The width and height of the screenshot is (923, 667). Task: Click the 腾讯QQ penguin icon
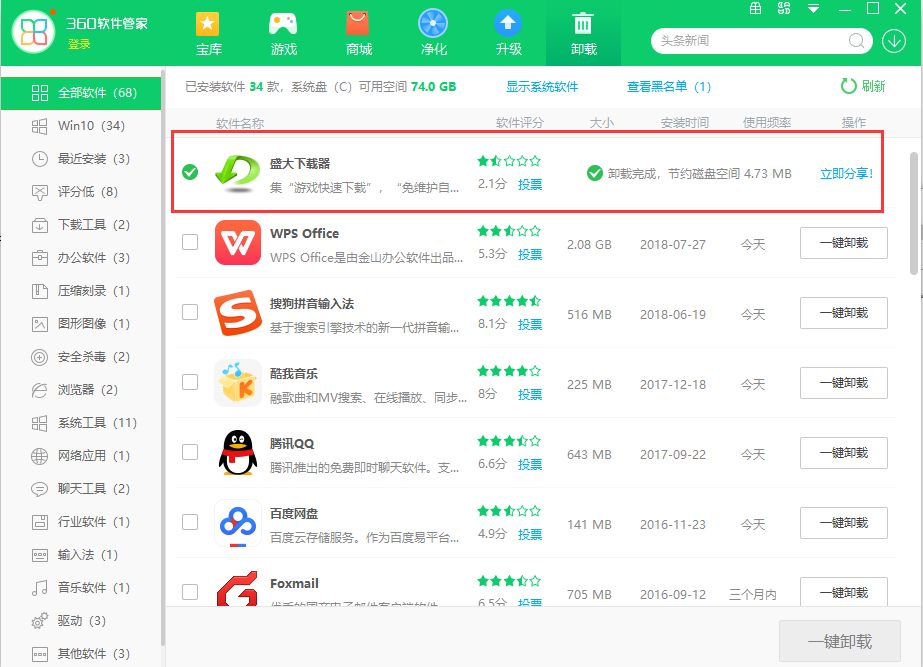tap(238, 453)
